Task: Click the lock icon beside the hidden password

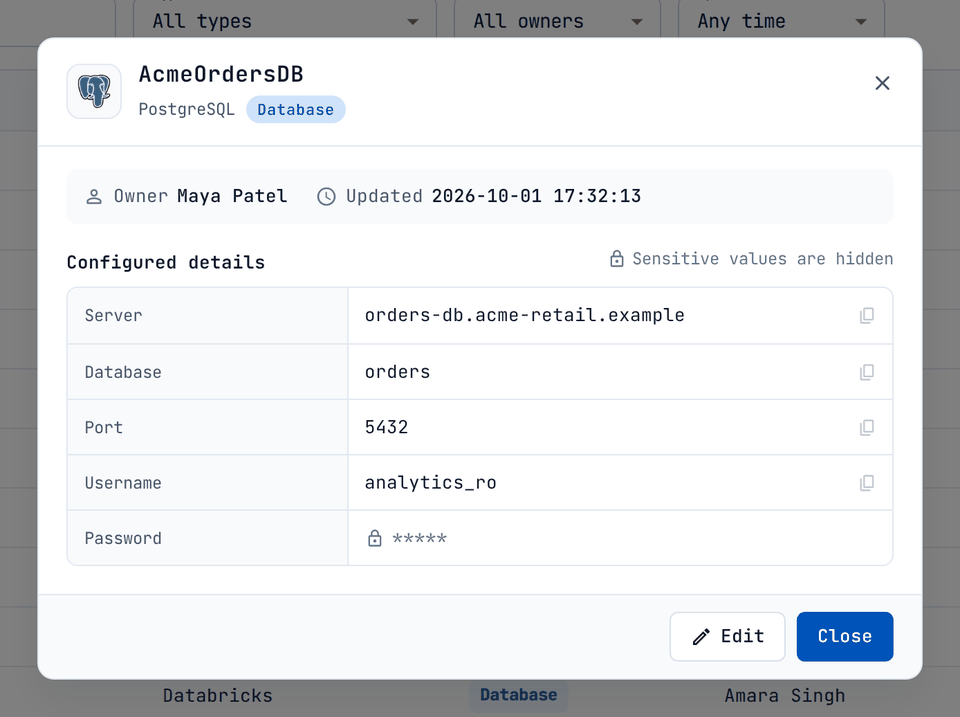Action: (x=374, y=538)
